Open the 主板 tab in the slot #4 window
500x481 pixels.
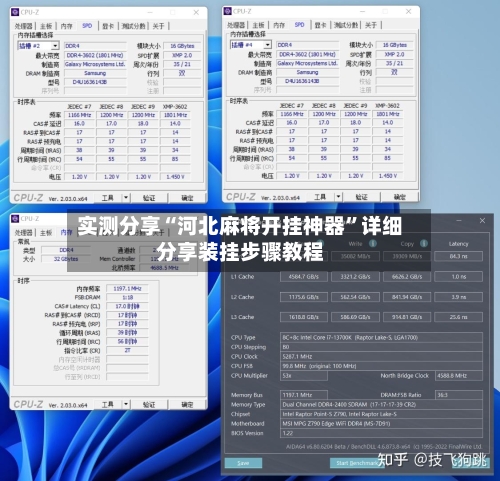click(x=259, y=25)
